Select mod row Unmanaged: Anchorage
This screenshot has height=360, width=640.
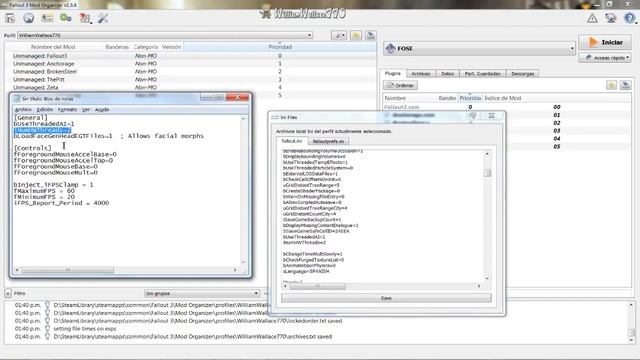[x=191, y=64]
